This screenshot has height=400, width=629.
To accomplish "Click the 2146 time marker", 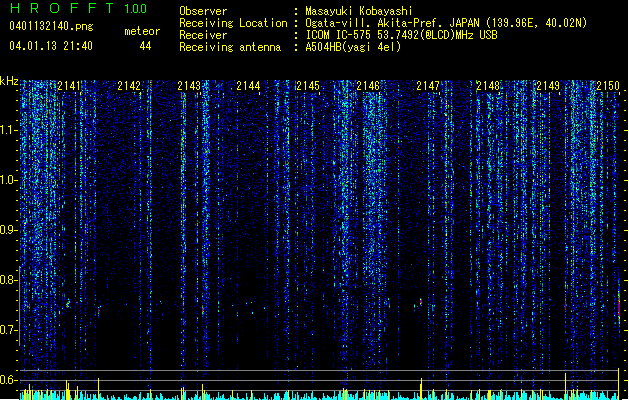I will coord(368,86).
